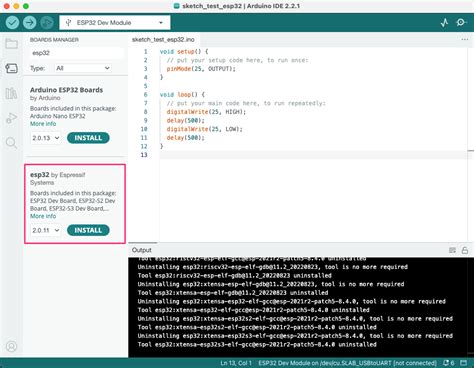Open the Sketchbook folder sidebar icon

tap(11, 44)
